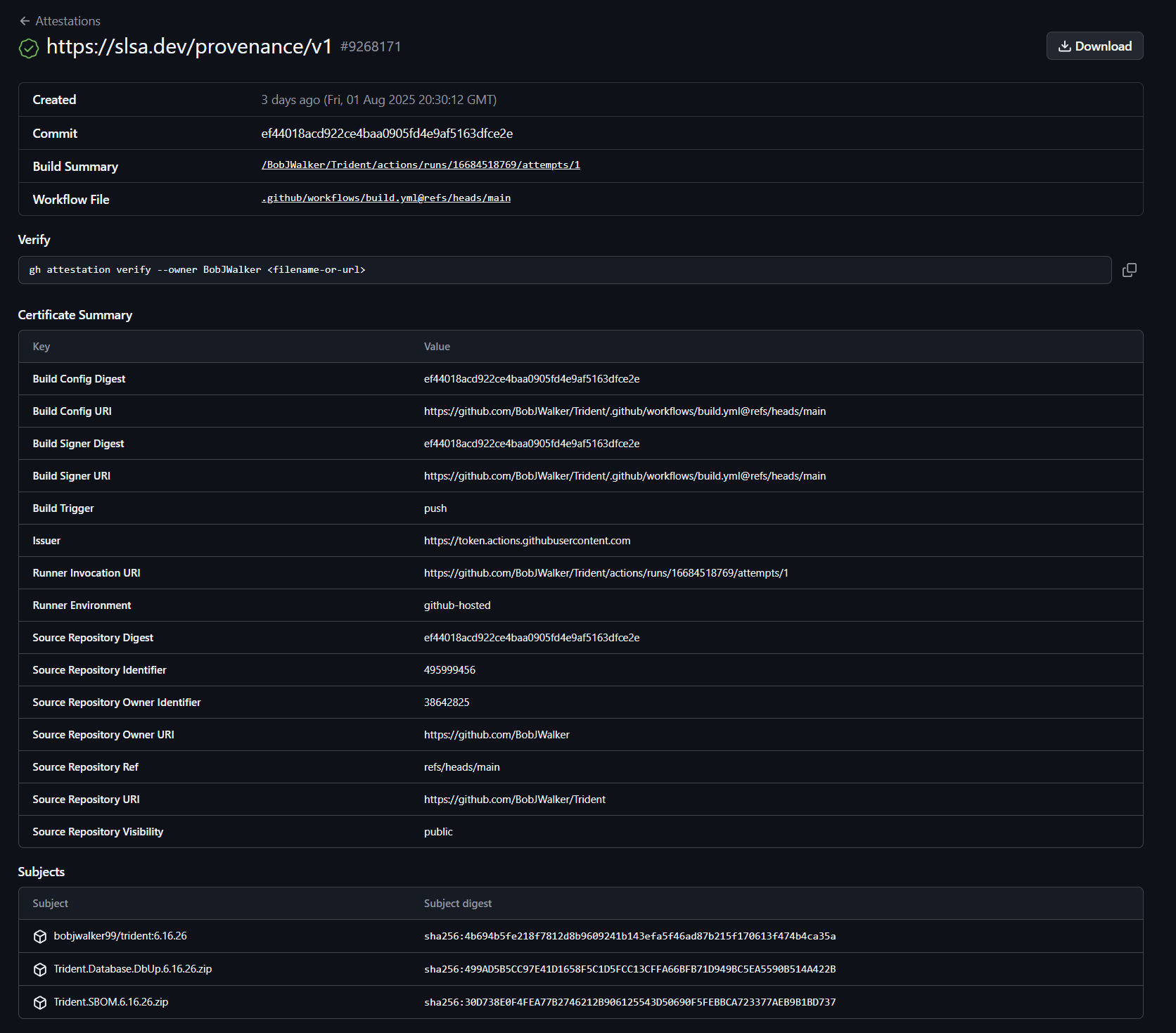This screenshot has height=1033, width=1176.
Task: Open the Build Summary workflow run link
Action: (420, 165)
